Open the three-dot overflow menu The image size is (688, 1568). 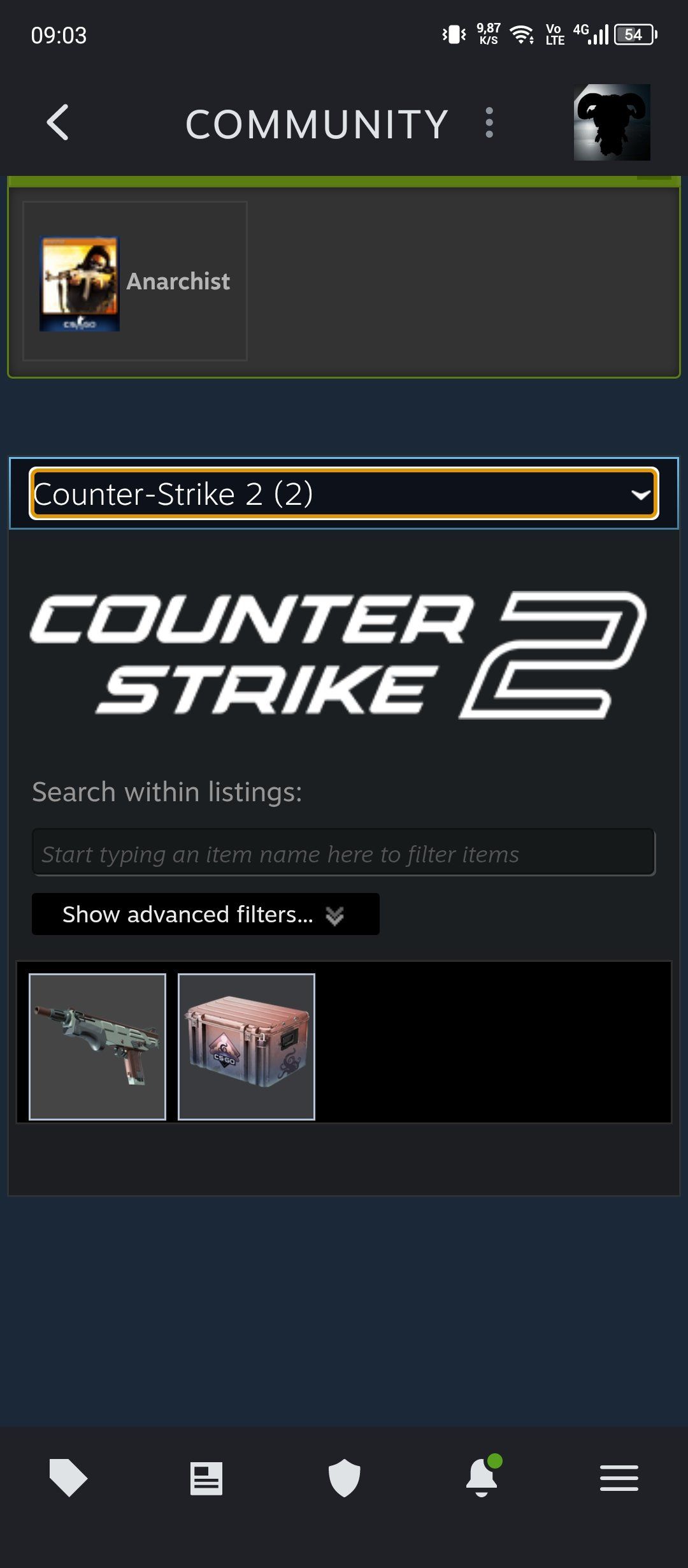[x=489, y=122]
